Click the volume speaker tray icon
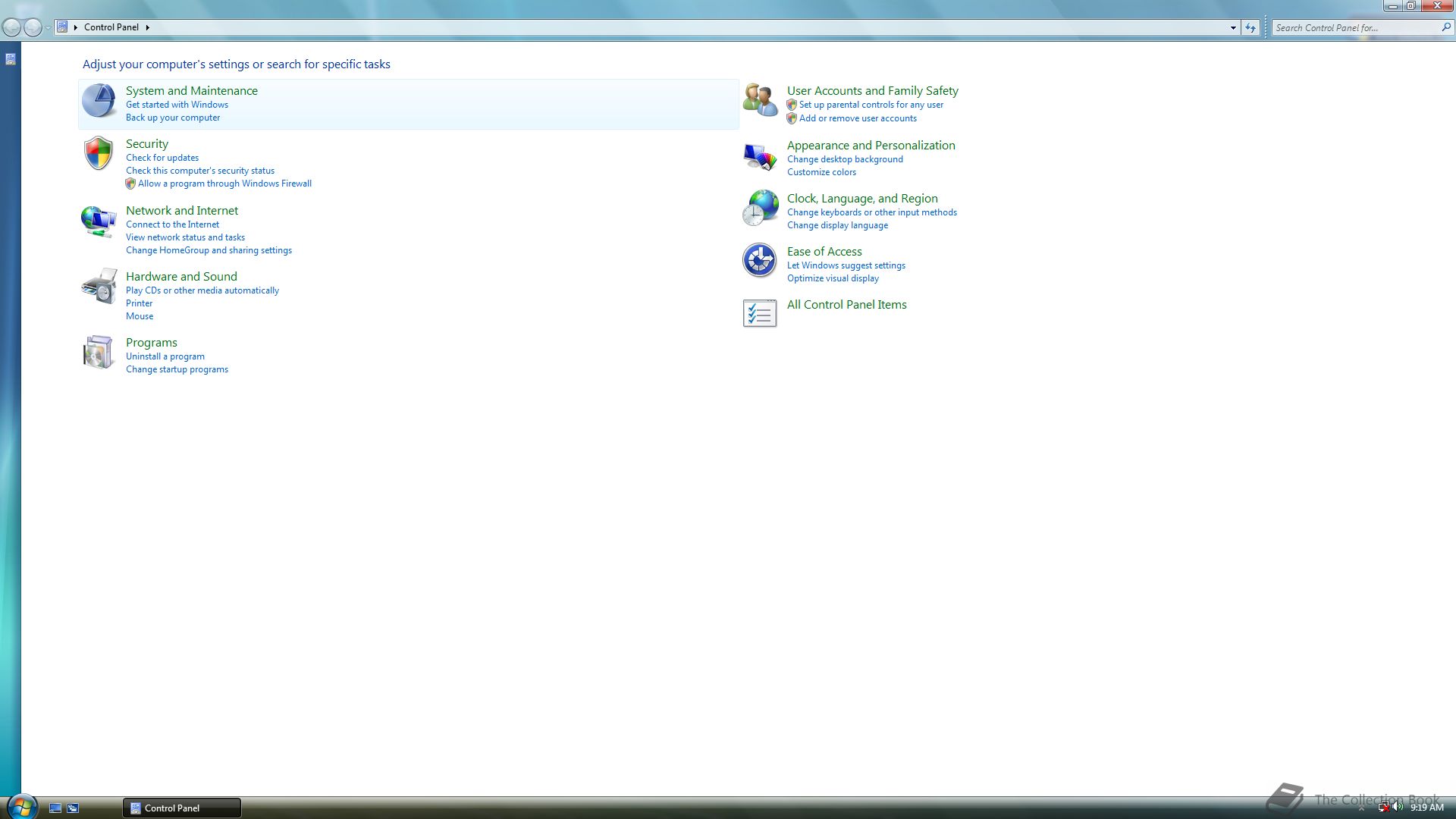The height and width of the screenshot is (819, 1456). (x=1398, y=807)
